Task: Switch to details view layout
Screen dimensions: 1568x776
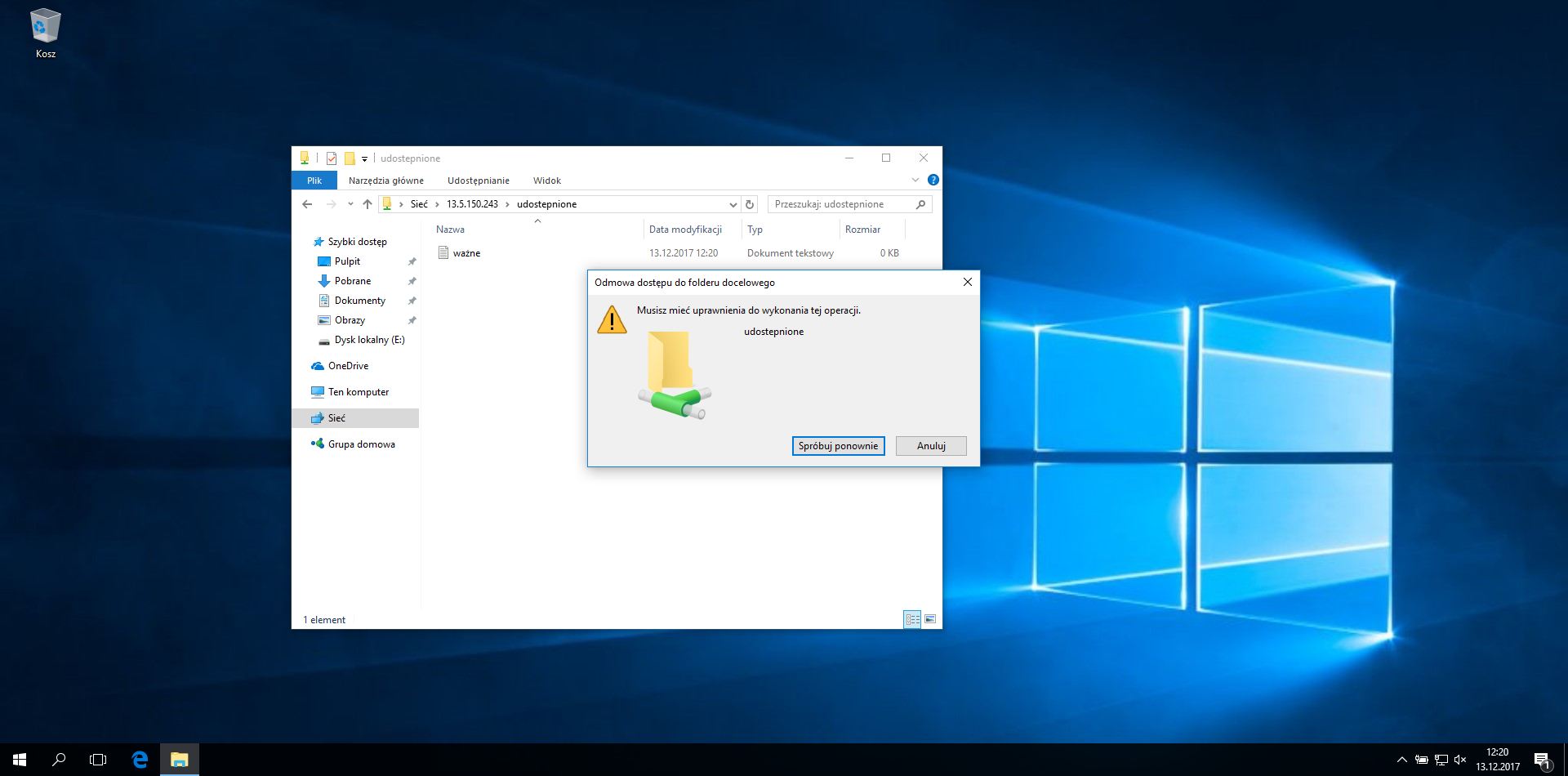Action: tap(912, 619)
